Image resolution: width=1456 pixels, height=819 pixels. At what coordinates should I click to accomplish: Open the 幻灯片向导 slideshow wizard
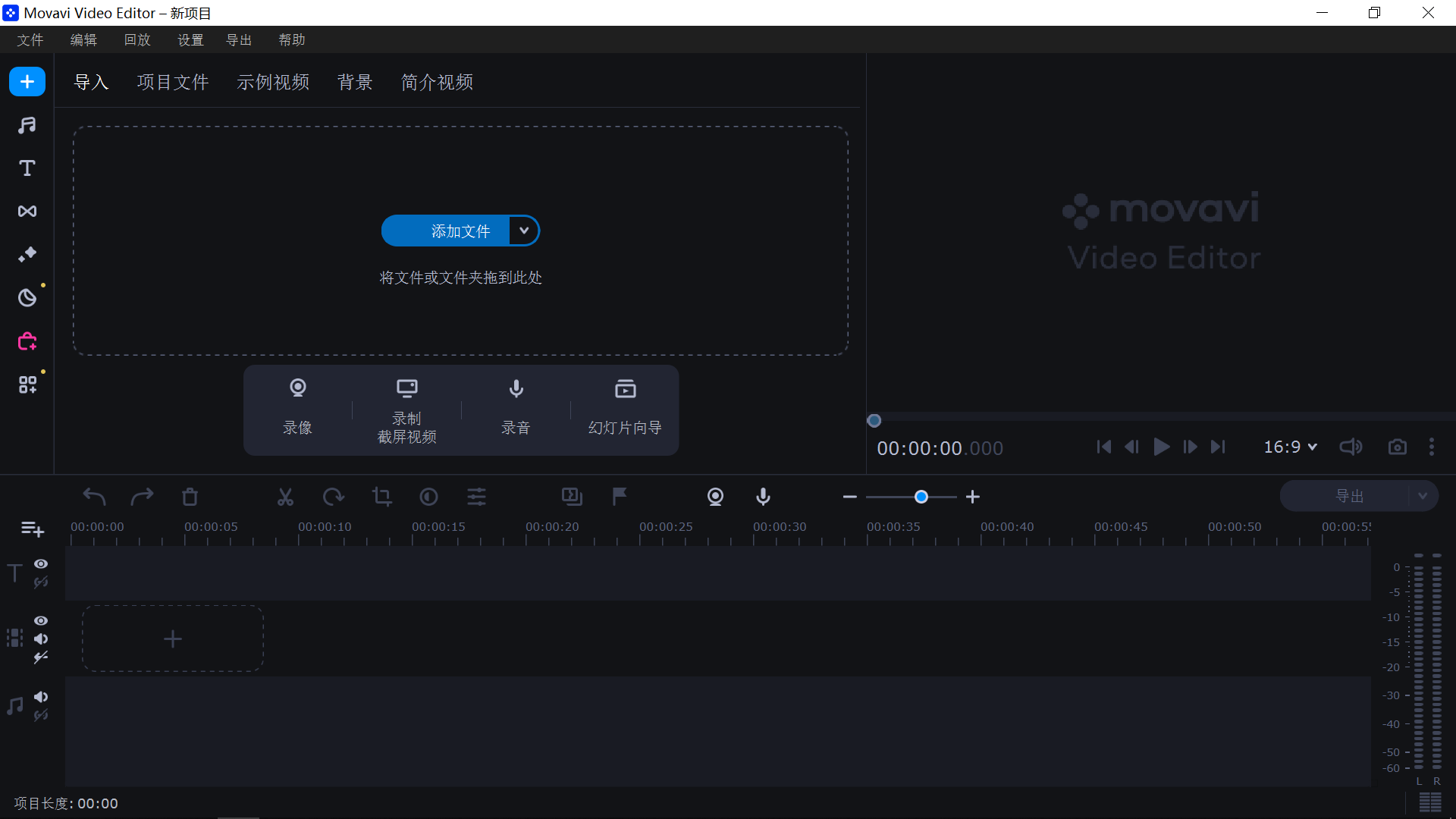coord(625,409)
